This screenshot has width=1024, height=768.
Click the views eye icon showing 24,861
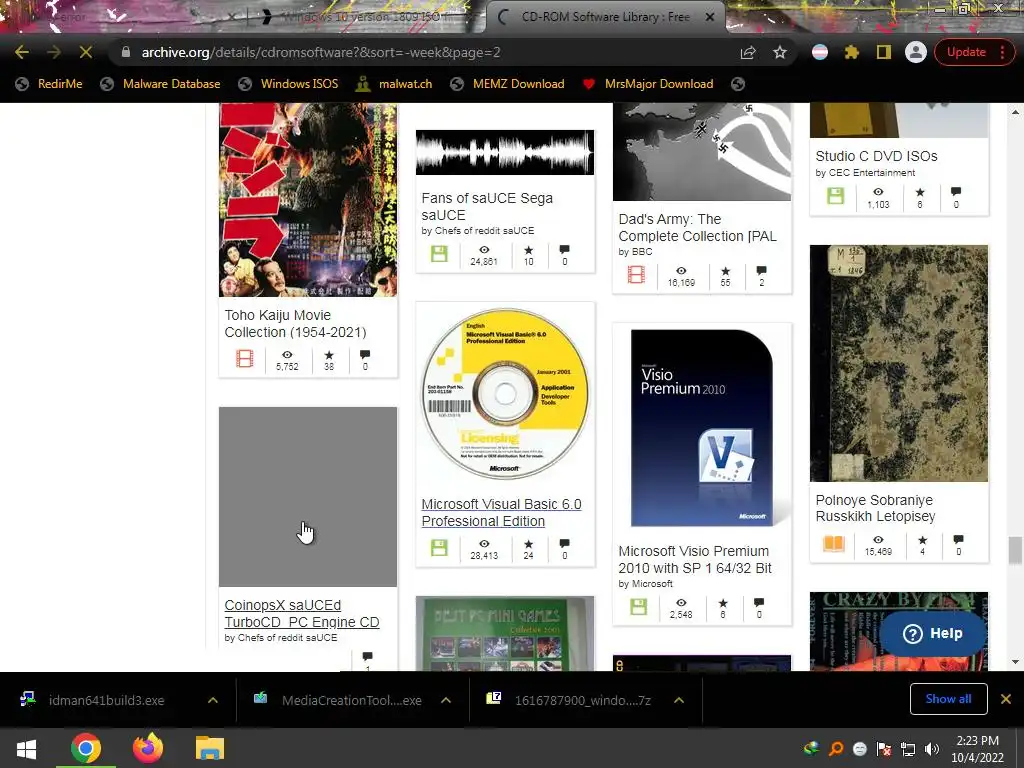point(484,250)
